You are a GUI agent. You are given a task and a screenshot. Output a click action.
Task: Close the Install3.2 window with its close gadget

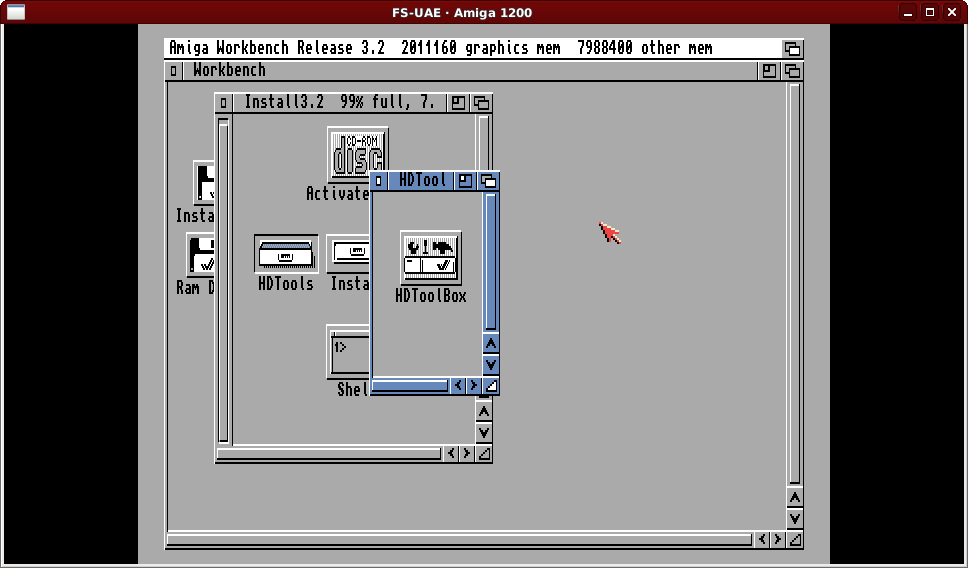(223, 102)
